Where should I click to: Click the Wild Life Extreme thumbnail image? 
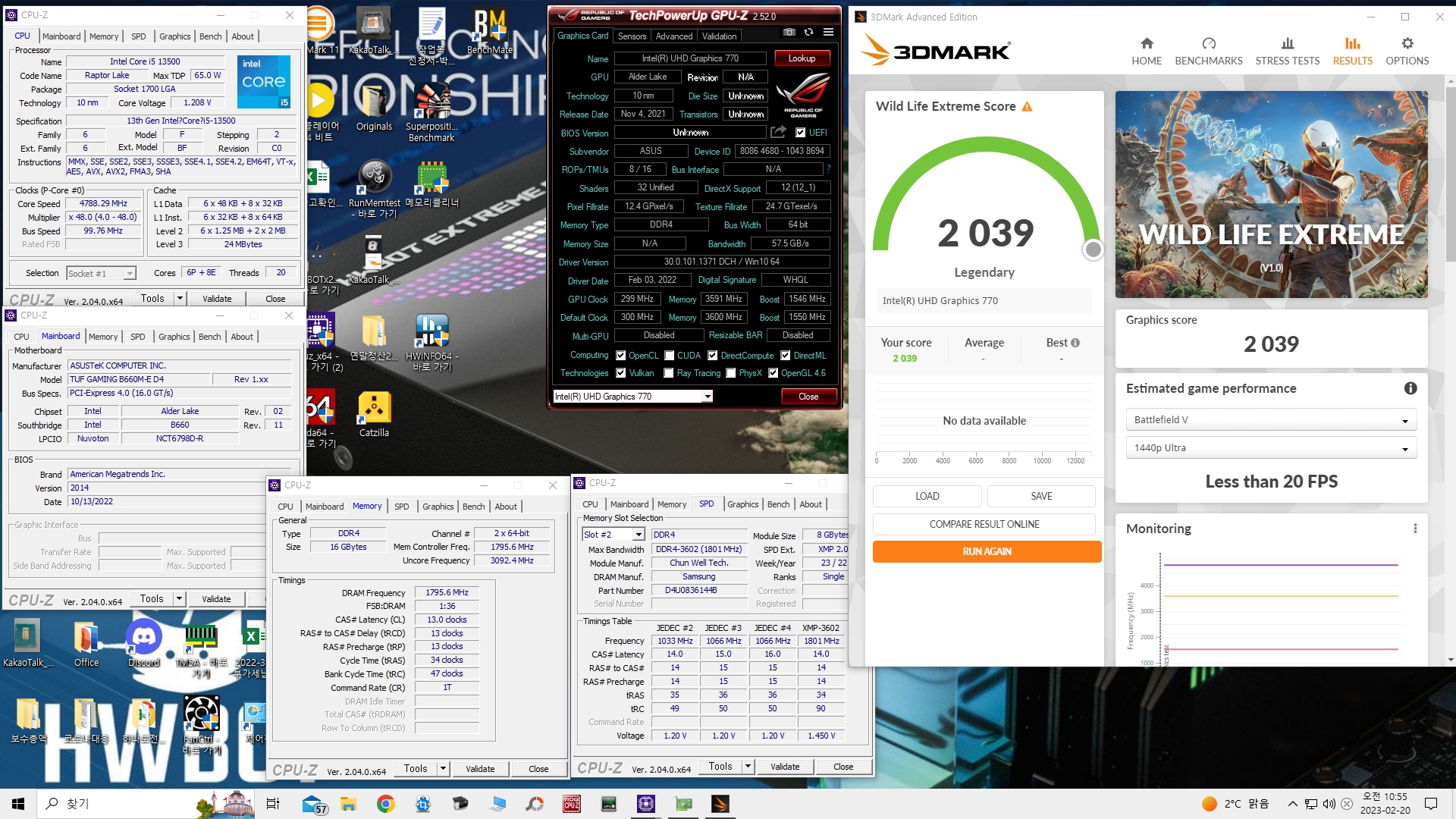point(1272,195)
